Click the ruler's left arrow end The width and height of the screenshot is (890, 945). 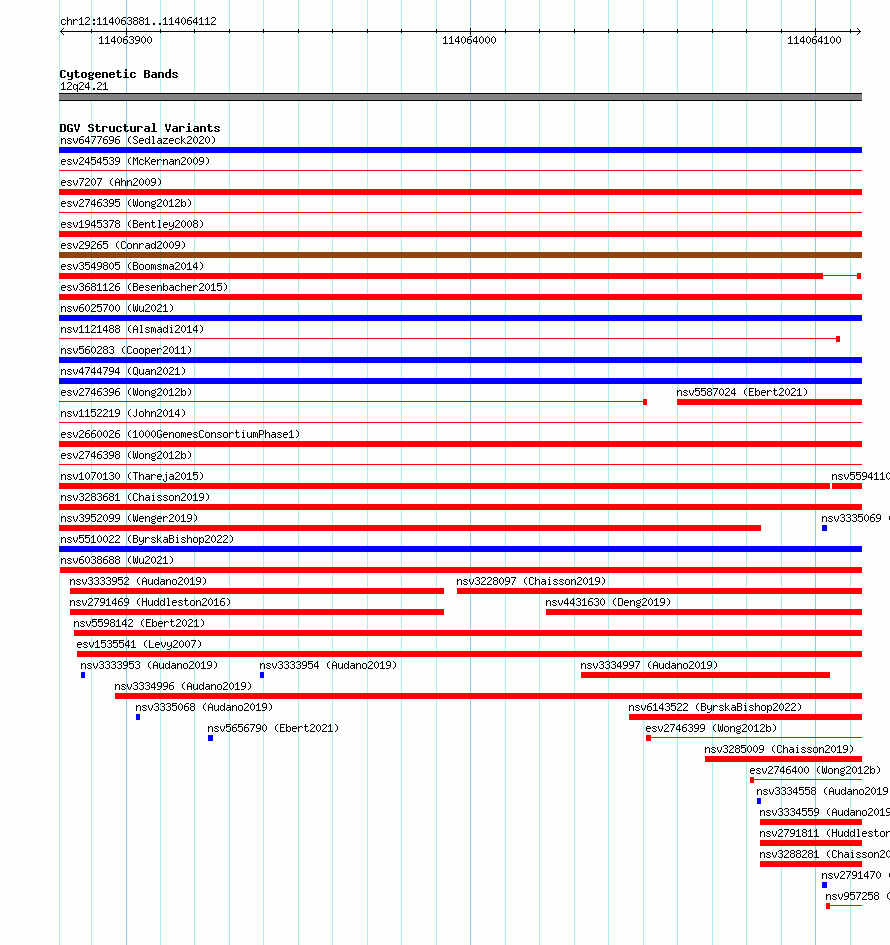[63, 31]
